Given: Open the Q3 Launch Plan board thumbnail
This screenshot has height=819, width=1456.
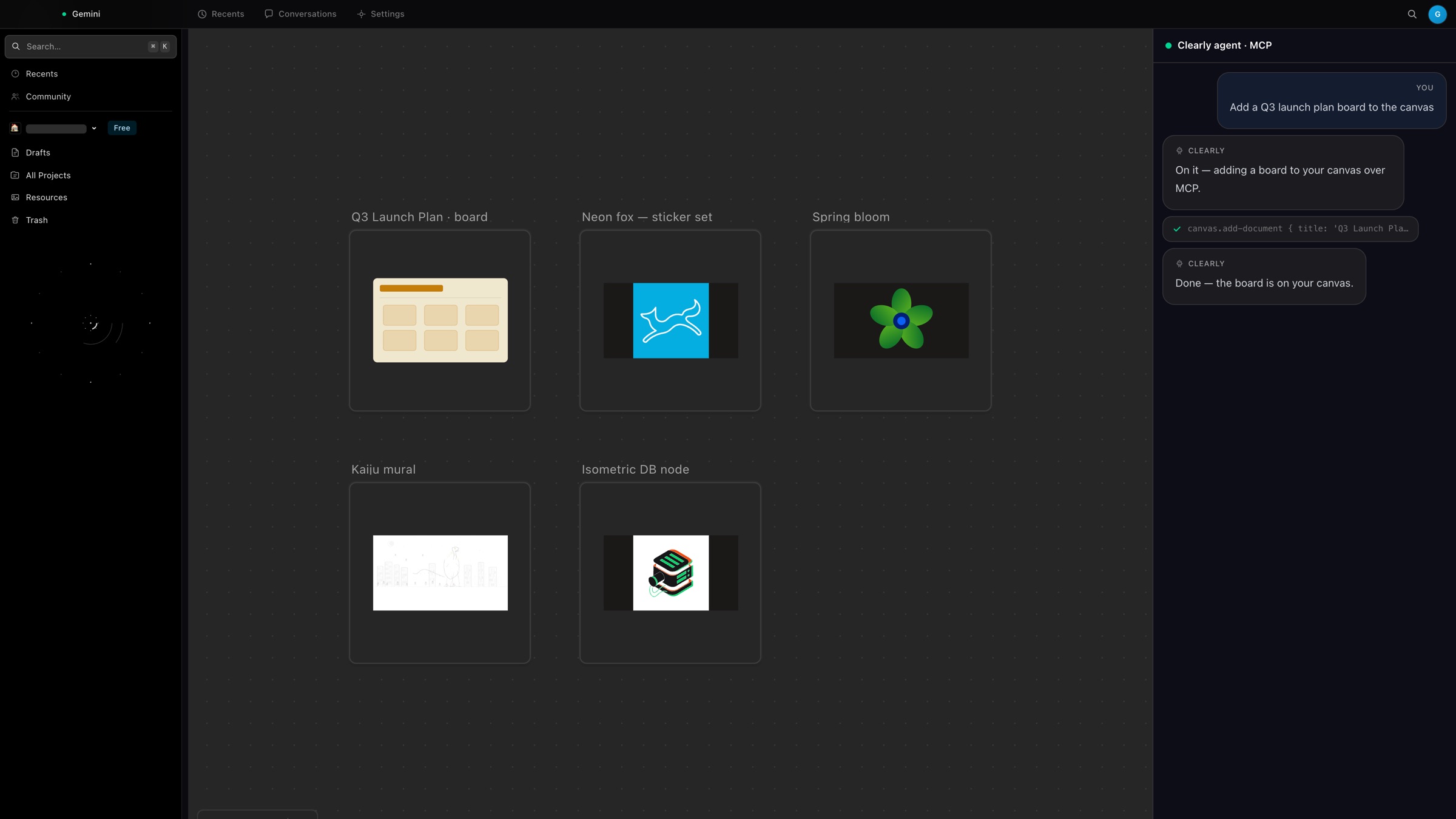Looking at the screenshot, I should 440,320.
